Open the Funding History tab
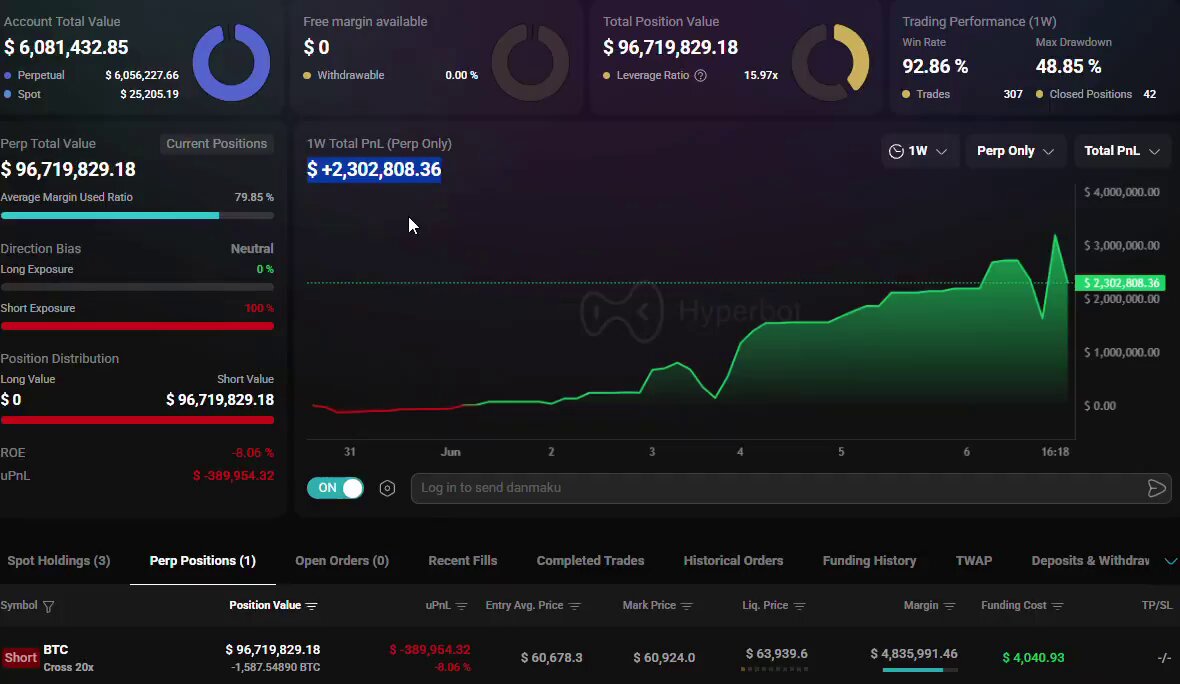The width and height of the screenshot is (1180, 684). [x=869, y=561]
